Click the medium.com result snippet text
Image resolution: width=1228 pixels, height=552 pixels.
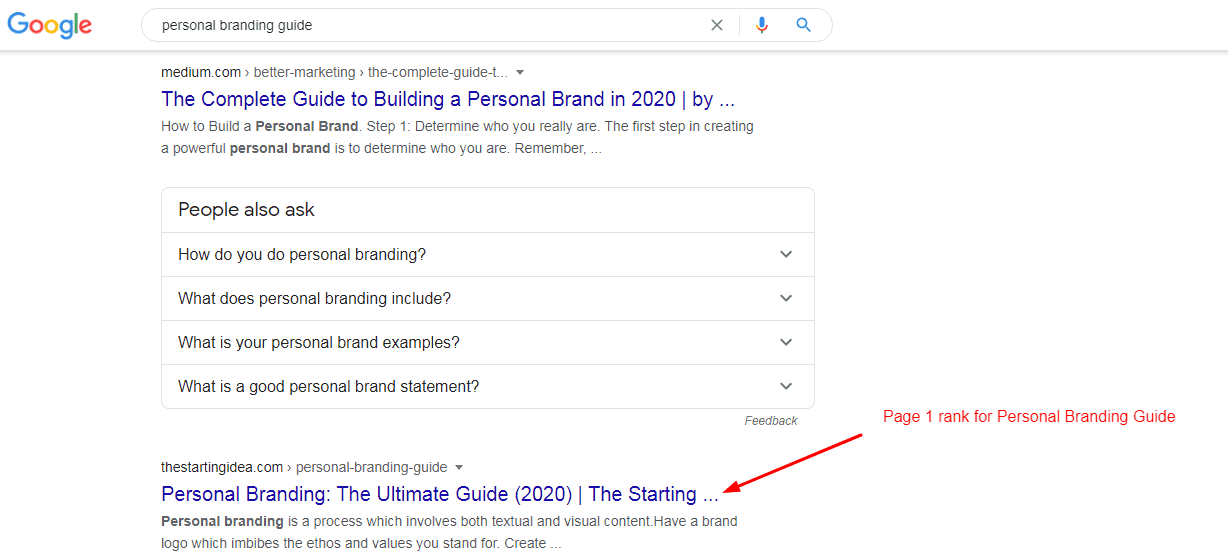[x=457, y=138]
